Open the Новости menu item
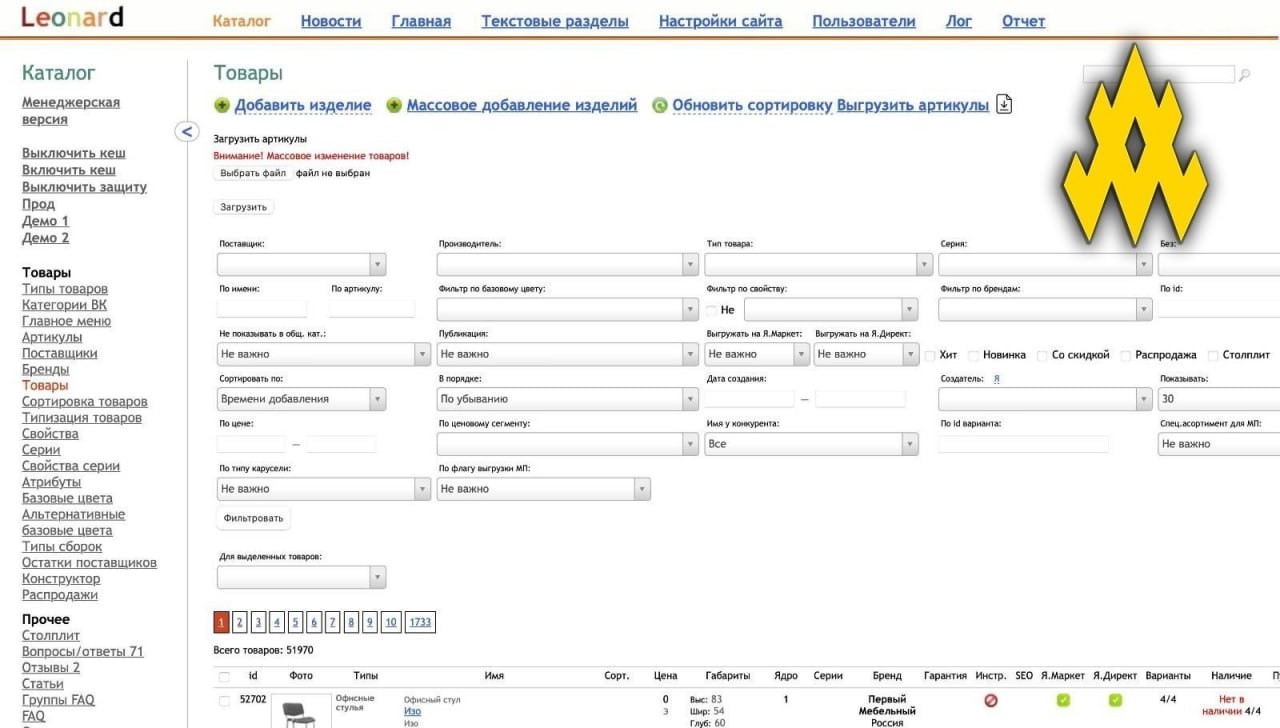Screen dimensions: 1280x728 331,21
